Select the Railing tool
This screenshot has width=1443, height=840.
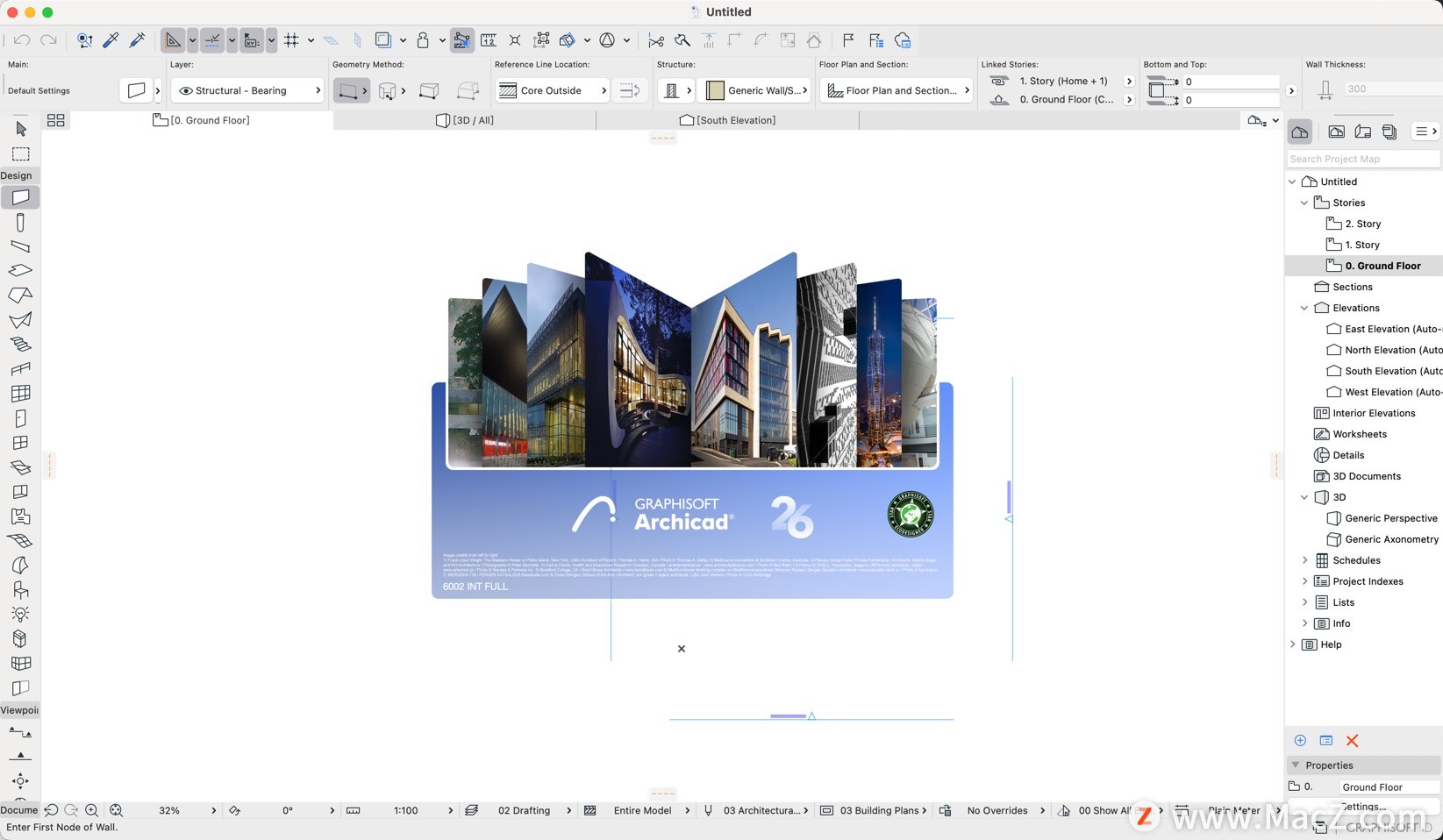pyautogui.click(x=21, y=369)
